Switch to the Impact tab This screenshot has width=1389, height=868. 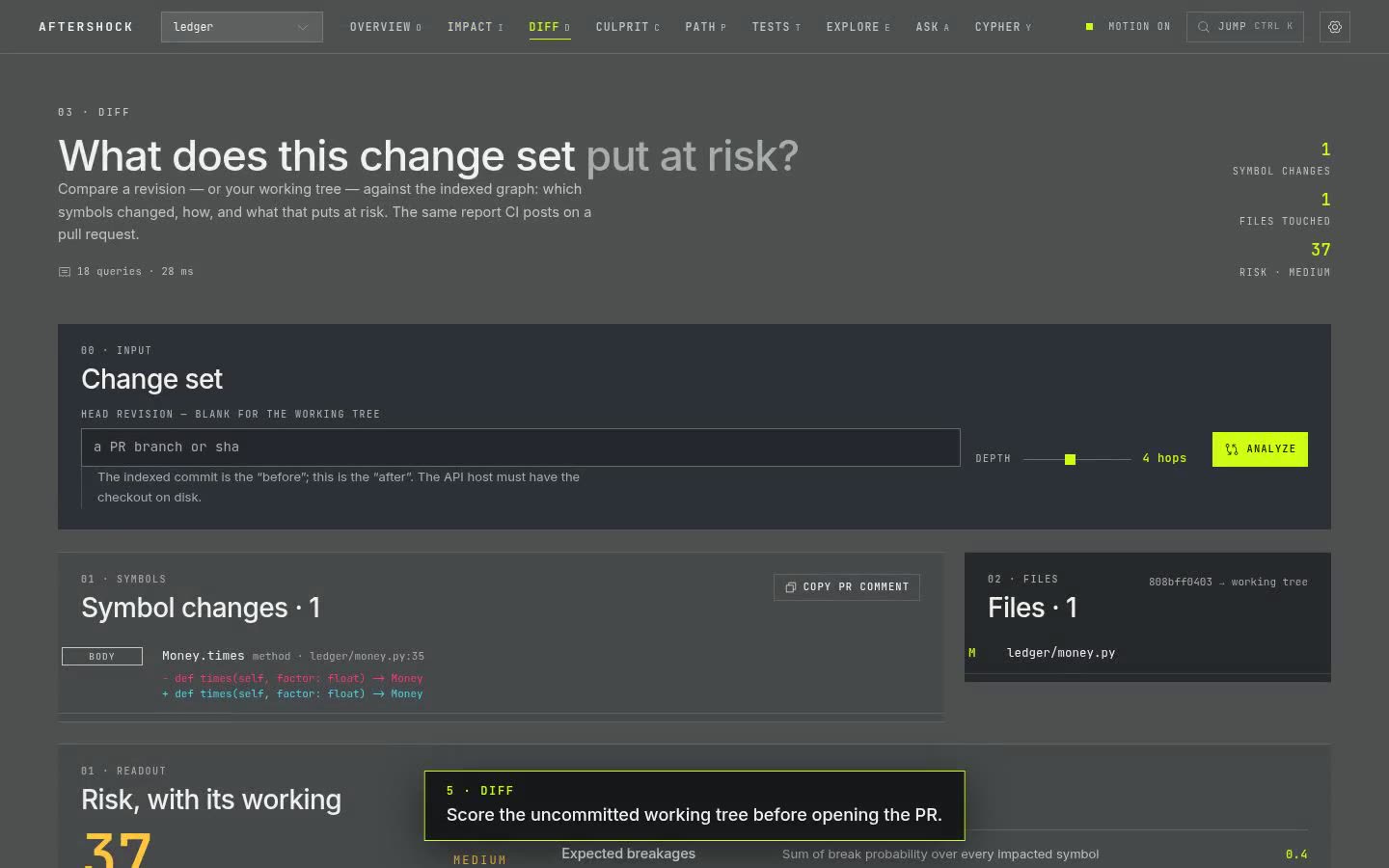pyautogui.click(x=475, y=27)
